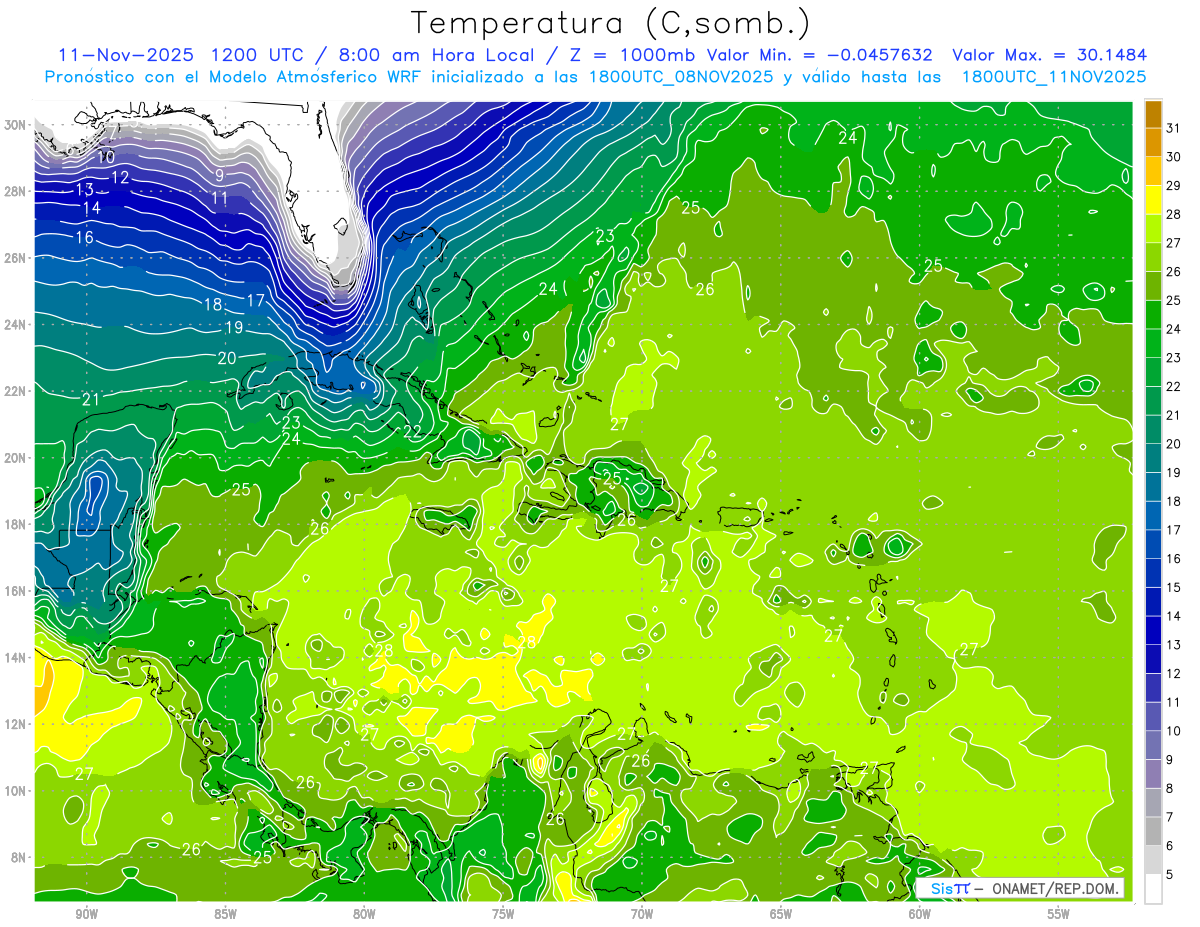1200x927 pixels.
Task: Click the "60W" longitude axis label
Action: click(x=920, y=914)
